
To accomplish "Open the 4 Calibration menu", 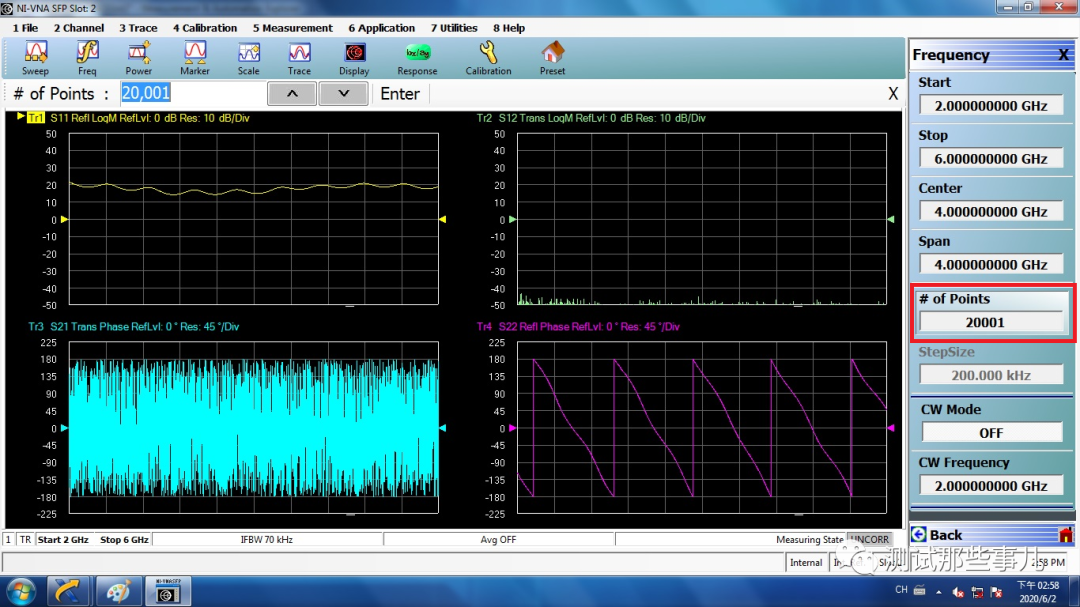I will (x=205, y=28).
